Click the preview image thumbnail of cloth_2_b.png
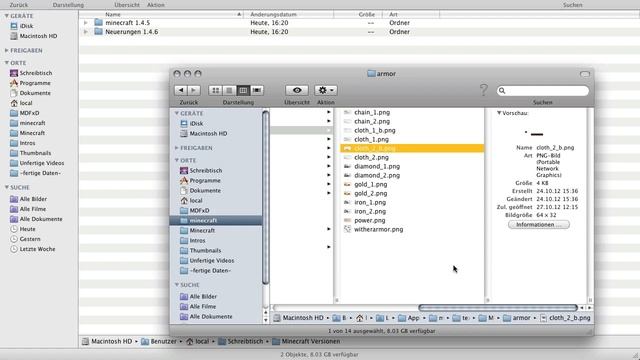The image size is (640, 360). point(534,133)
